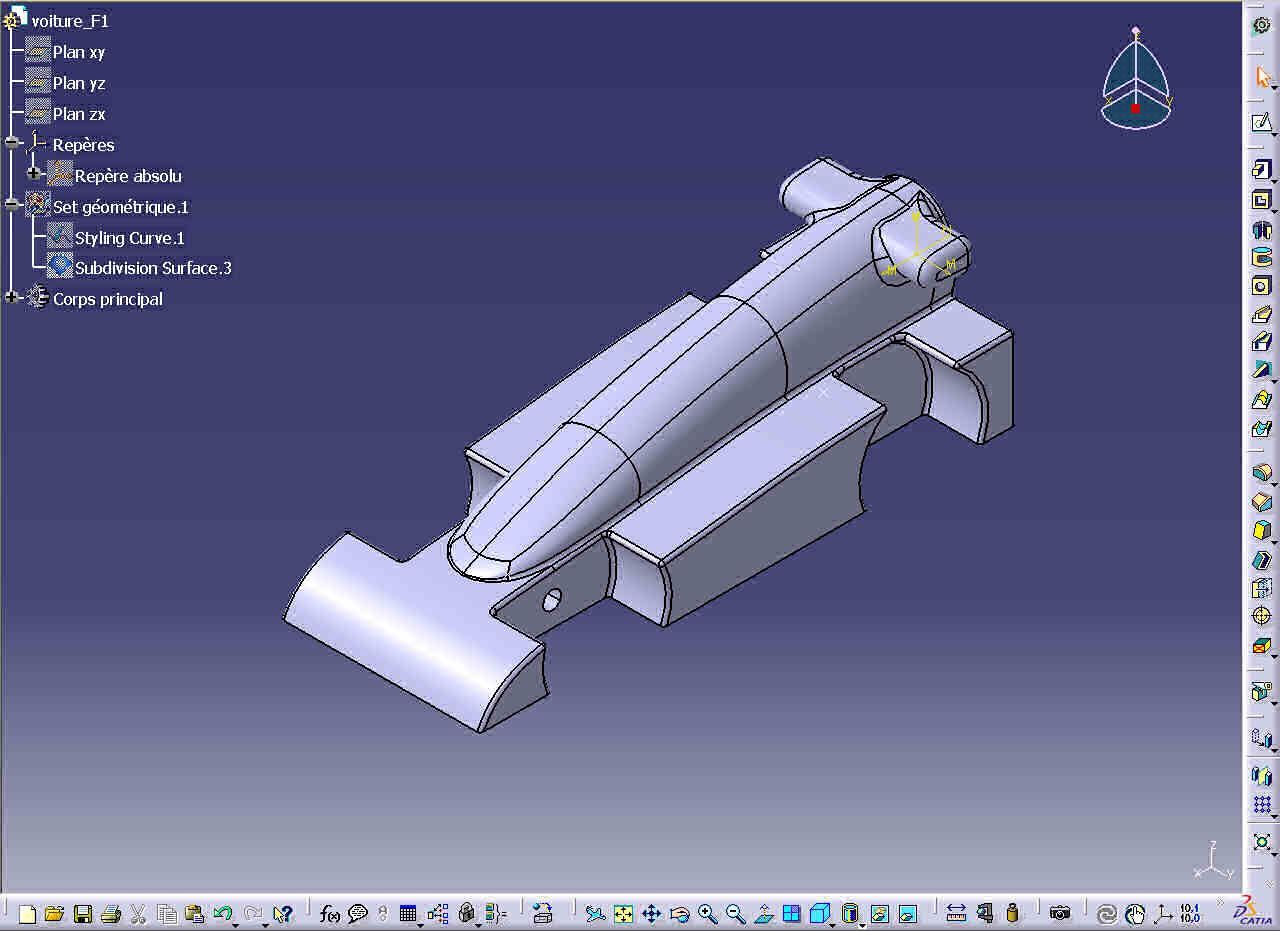Screen dimensions: 1280x931
Task: Toggle the Lock icon in bottom toolbar
Action: [465, 913]
